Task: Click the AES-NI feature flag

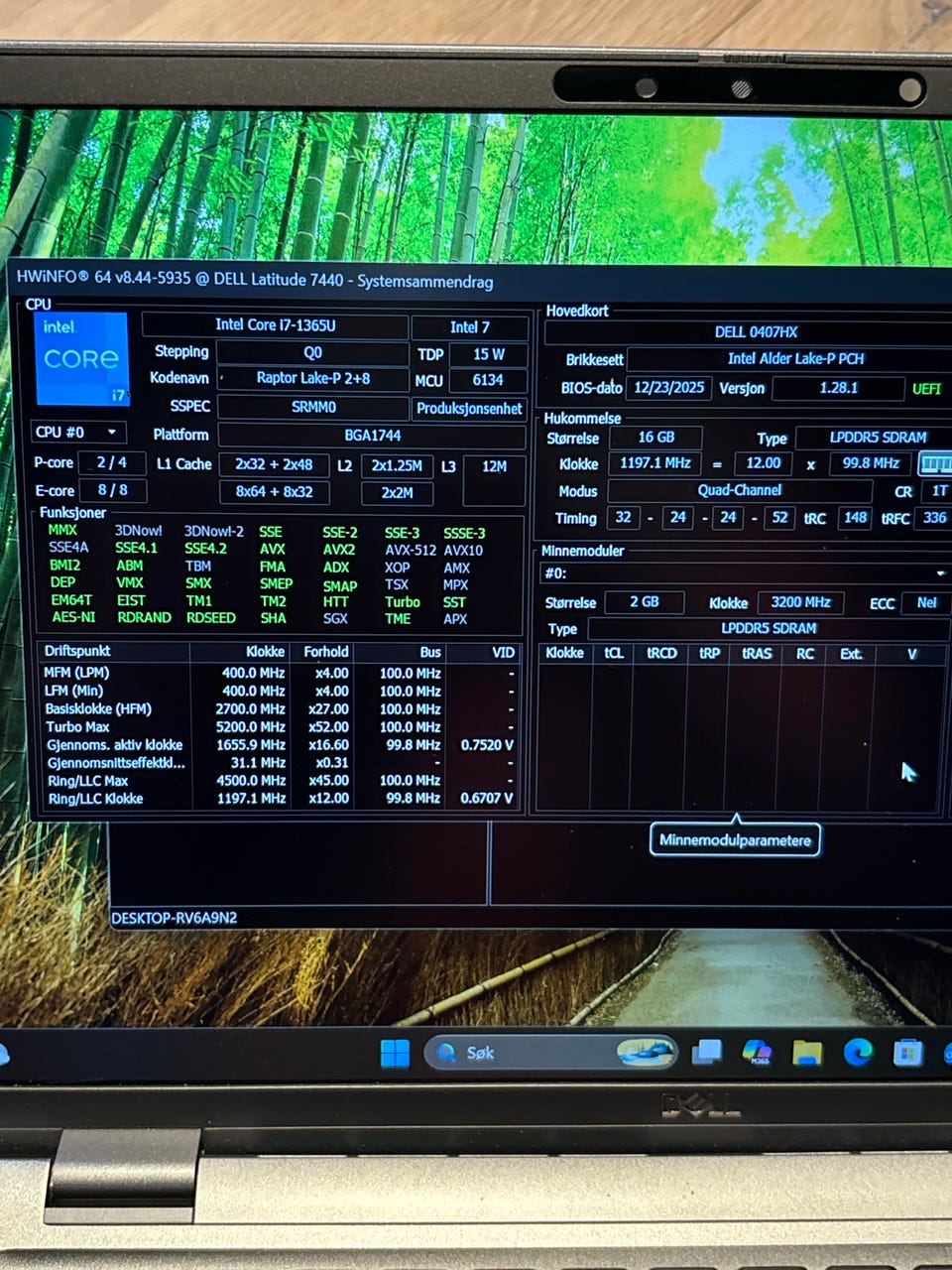Action: pyautogui.click(x=73, y=617)
